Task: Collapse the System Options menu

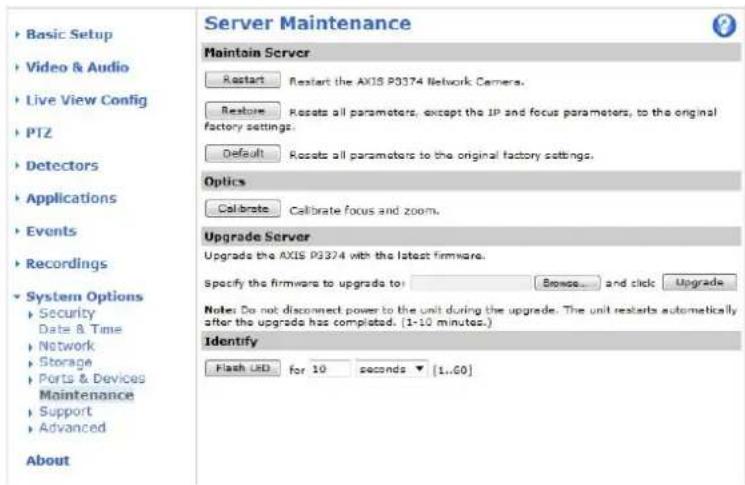Action: 84,297
